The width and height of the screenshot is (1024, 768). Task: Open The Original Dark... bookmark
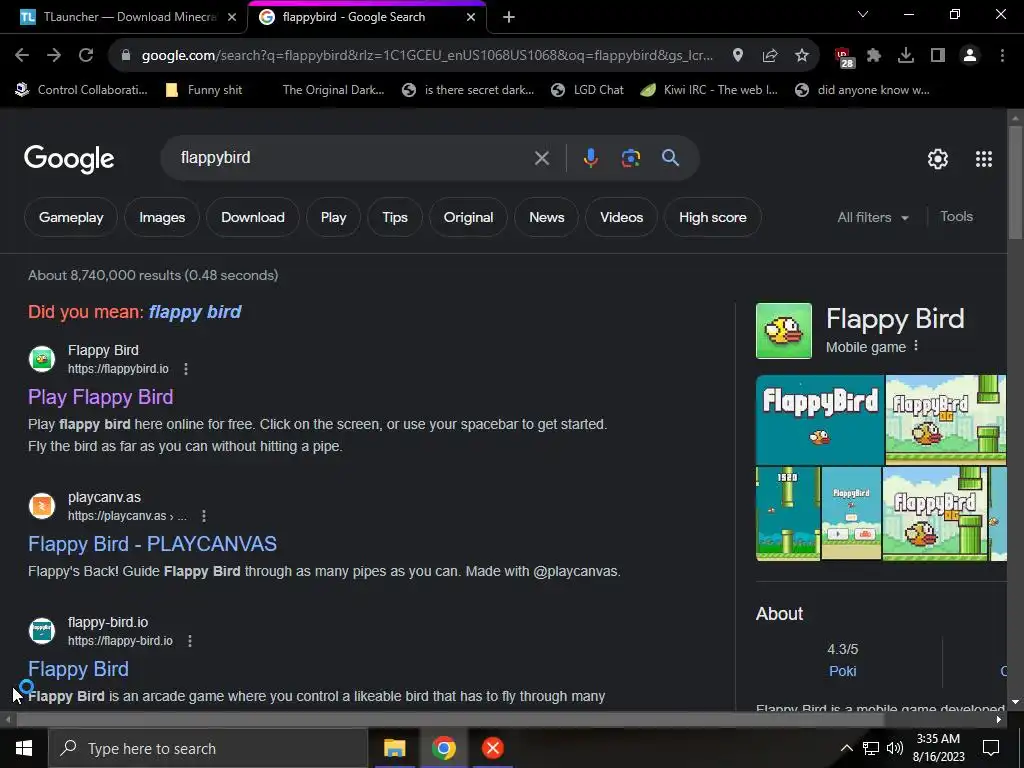tap(333, 90)
